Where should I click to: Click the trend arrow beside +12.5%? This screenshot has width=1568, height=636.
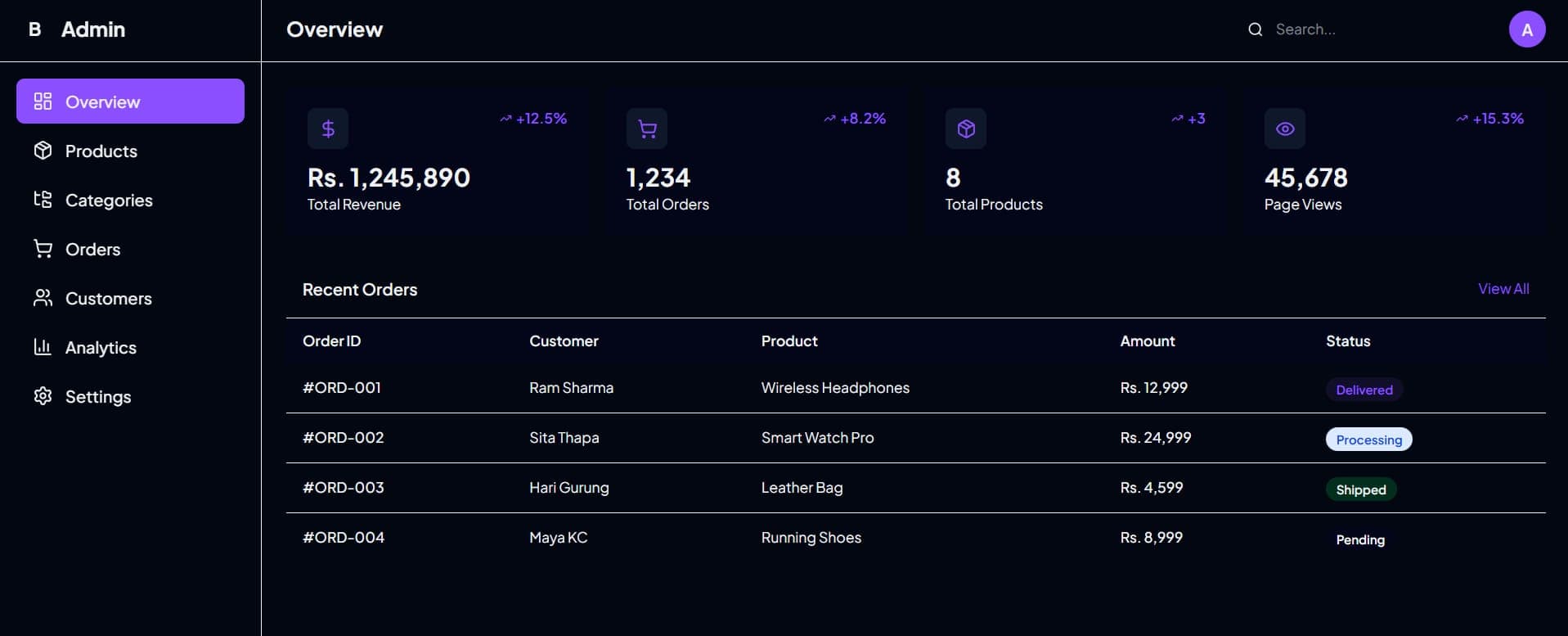tap(505, 119)
